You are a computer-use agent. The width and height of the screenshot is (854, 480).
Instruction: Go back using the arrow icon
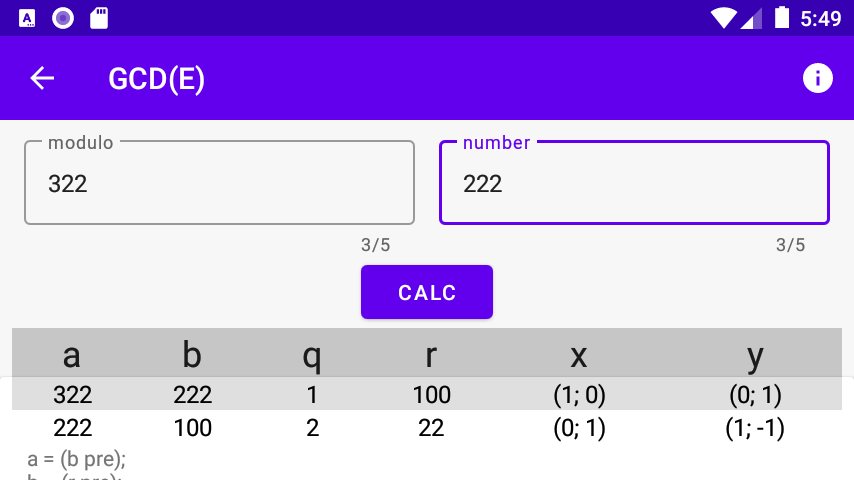click(42, 78)
